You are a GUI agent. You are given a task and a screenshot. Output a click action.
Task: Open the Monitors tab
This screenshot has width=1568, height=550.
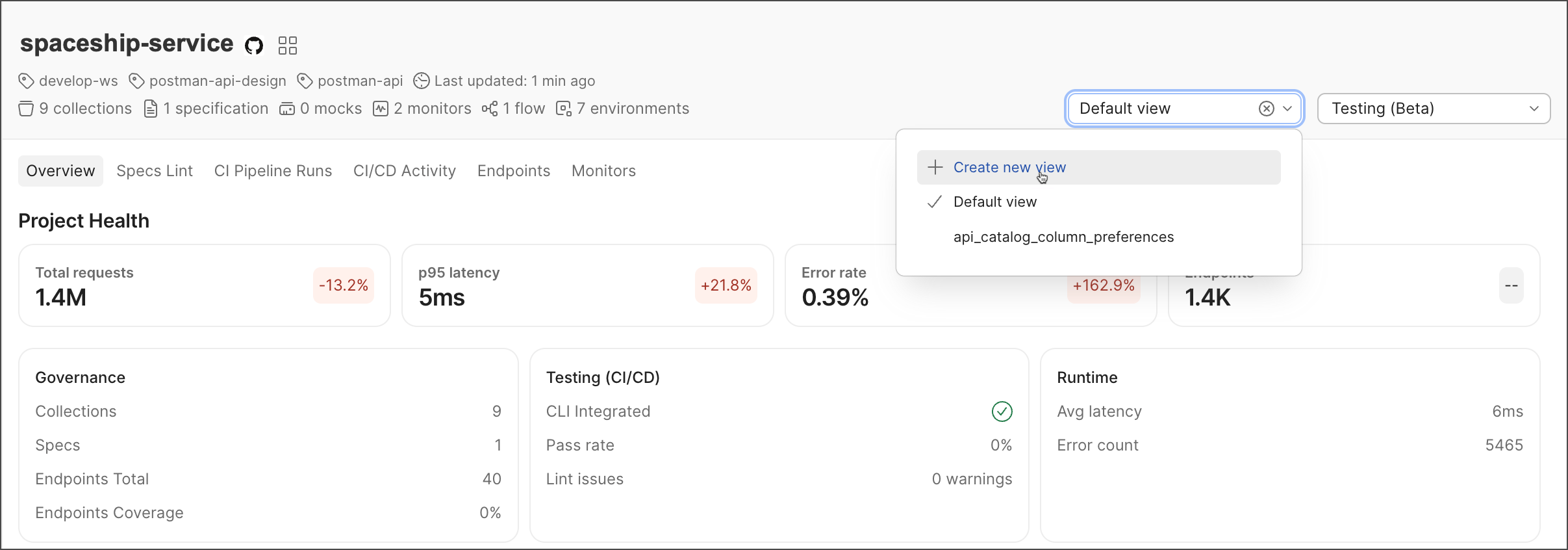603,171
